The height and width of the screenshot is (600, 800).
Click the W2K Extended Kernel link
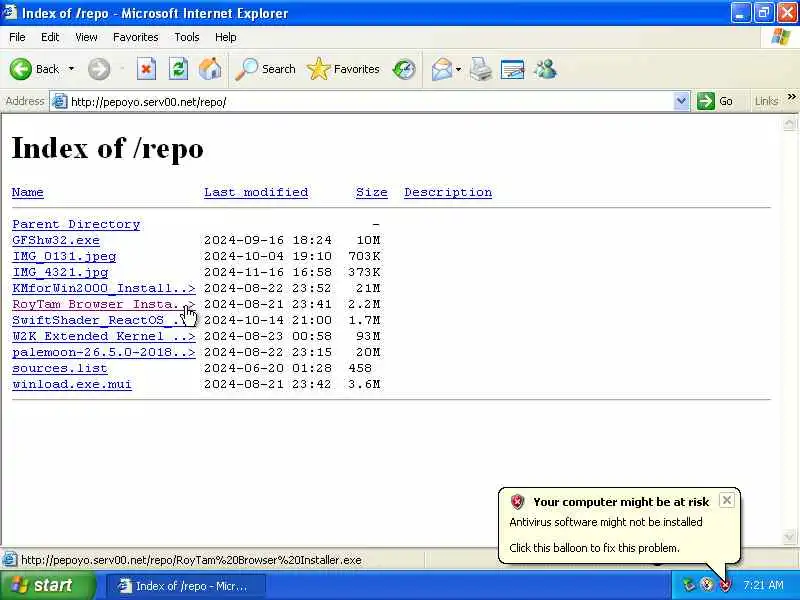click(104, 336)
